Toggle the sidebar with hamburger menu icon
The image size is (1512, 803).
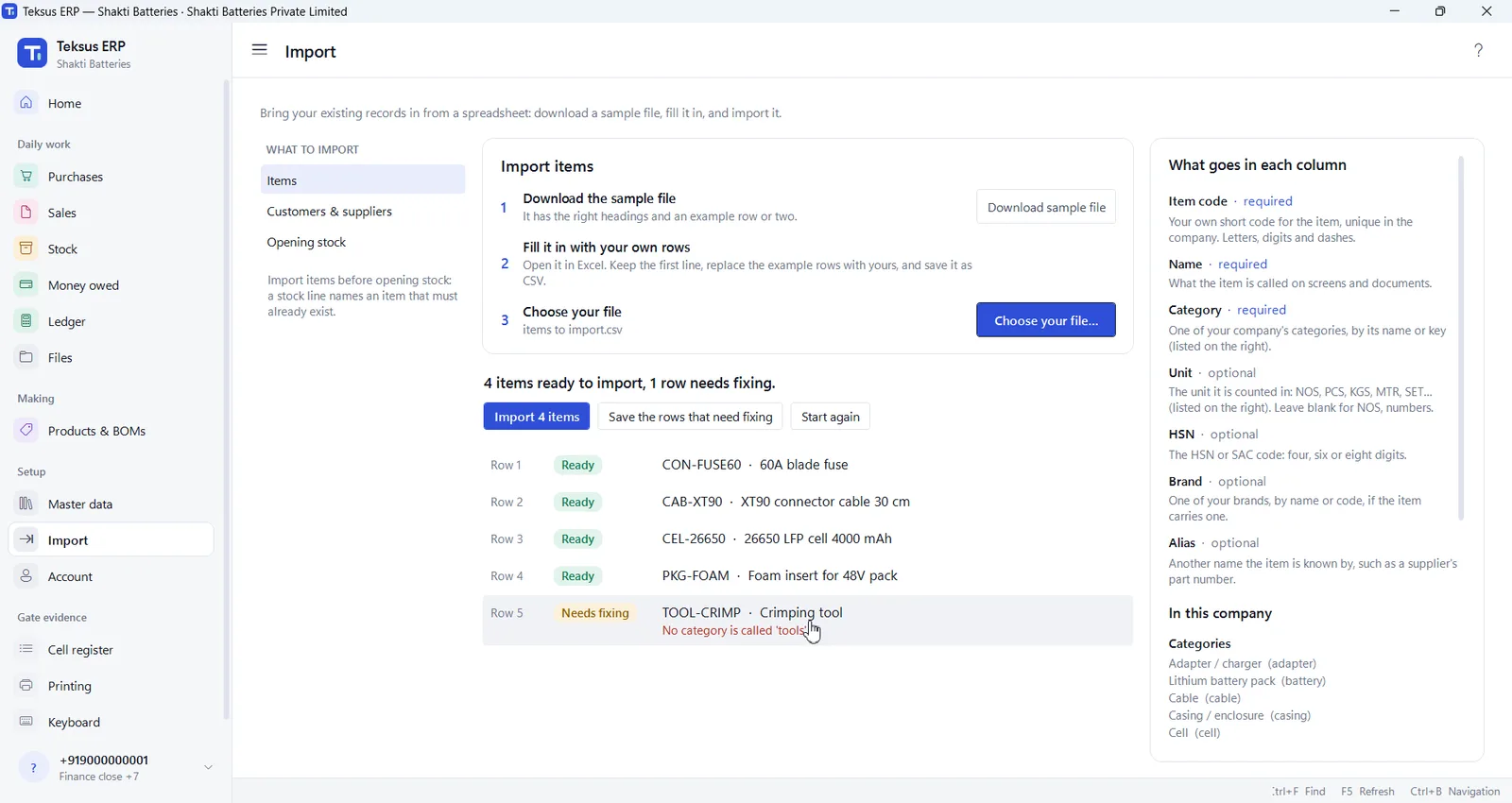click(260, 50)
